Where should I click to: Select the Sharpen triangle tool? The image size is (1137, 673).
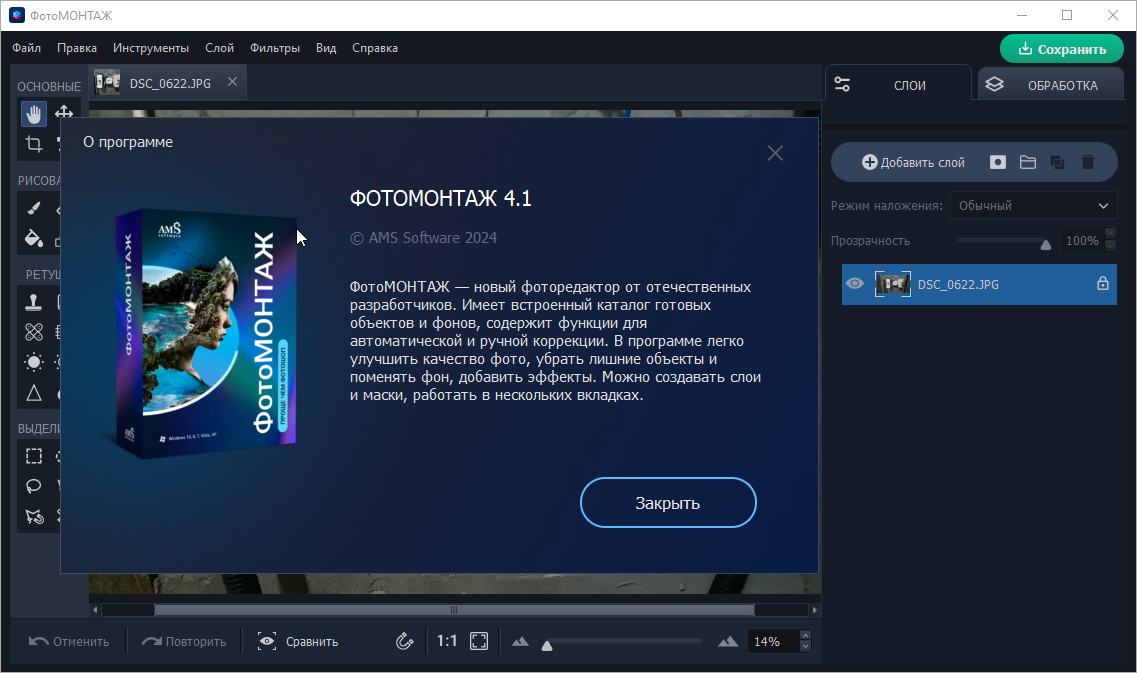pos(33,393)
